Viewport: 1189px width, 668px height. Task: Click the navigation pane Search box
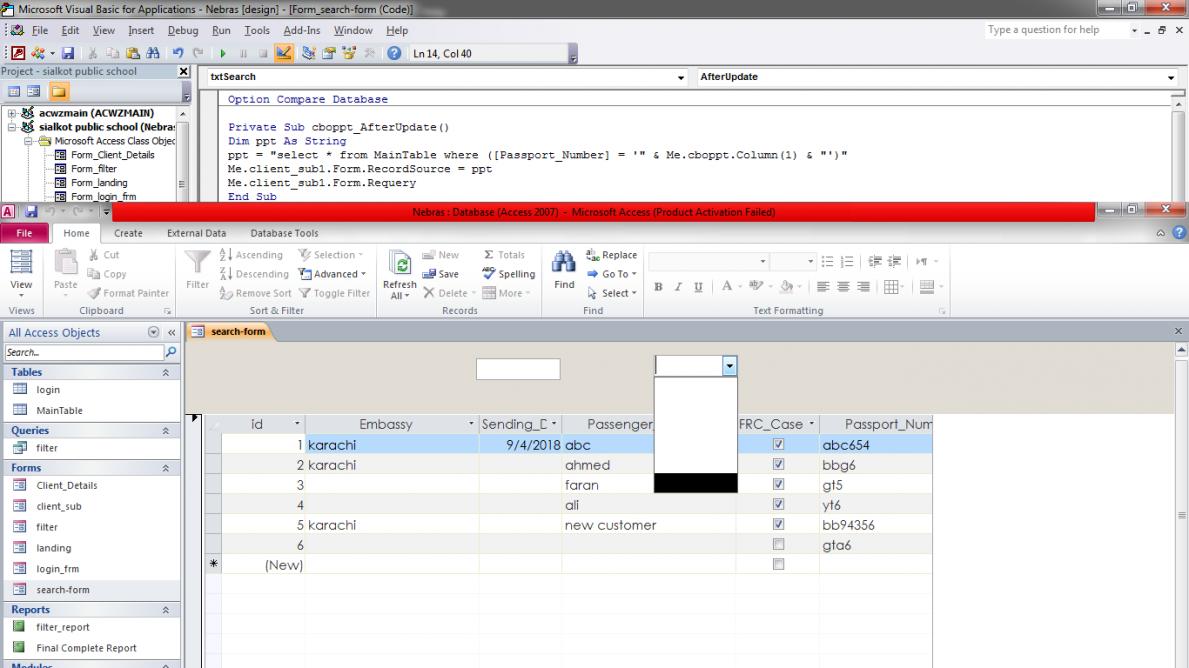coord(83,352)
